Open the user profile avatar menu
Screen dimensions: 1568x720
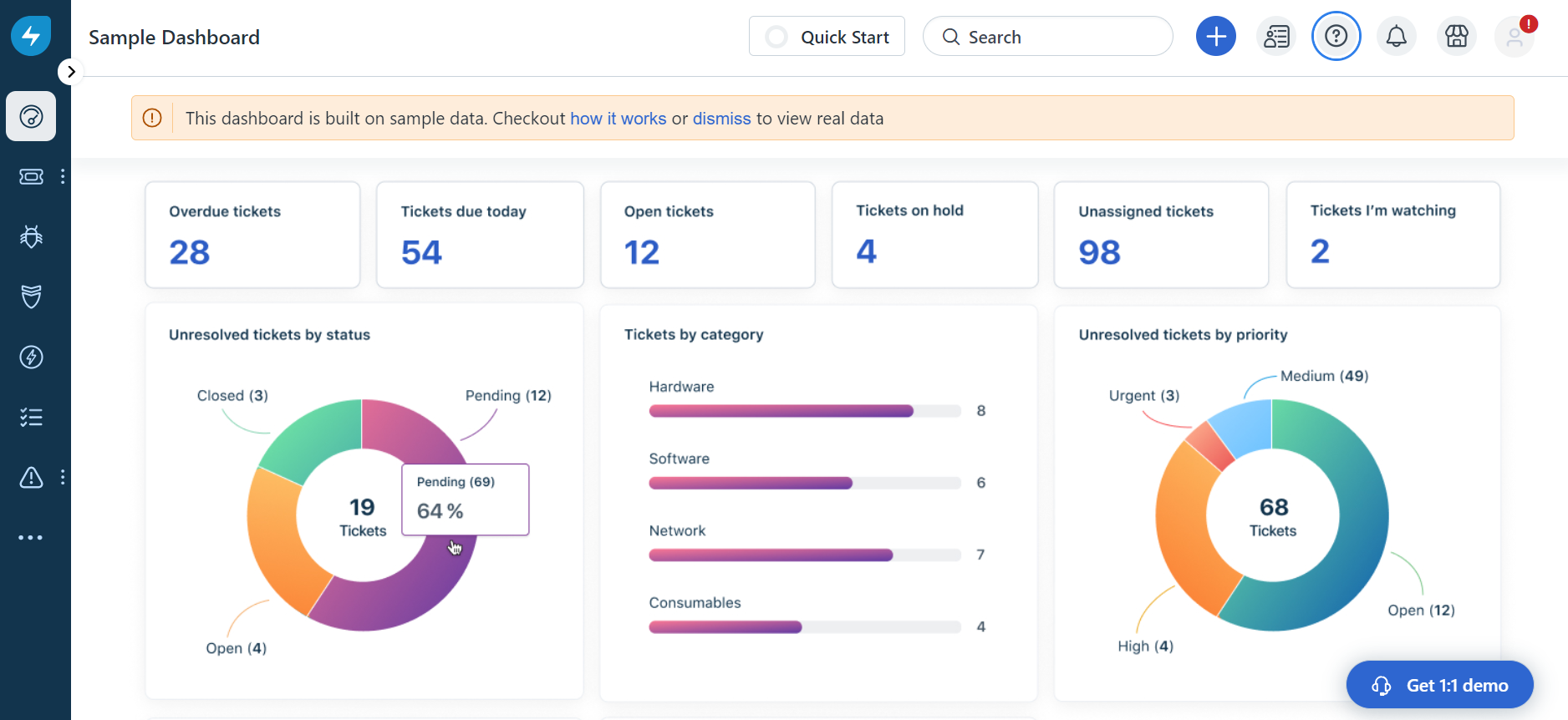[1515, 37]
